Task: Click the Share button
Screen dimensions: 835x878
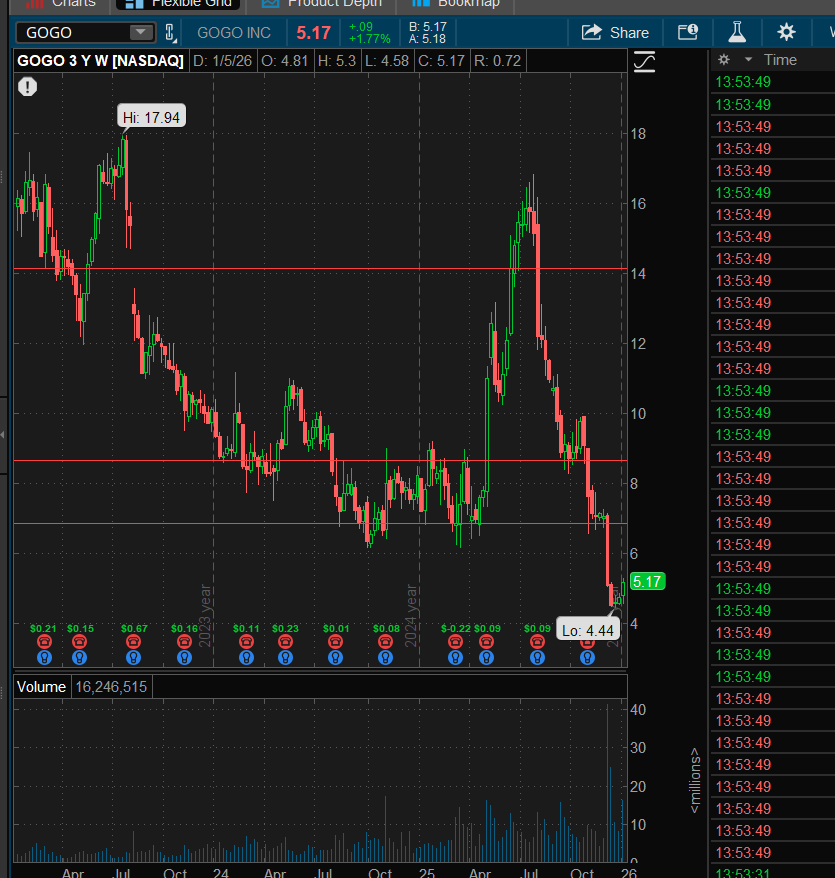Action: [x=615, y=32]
